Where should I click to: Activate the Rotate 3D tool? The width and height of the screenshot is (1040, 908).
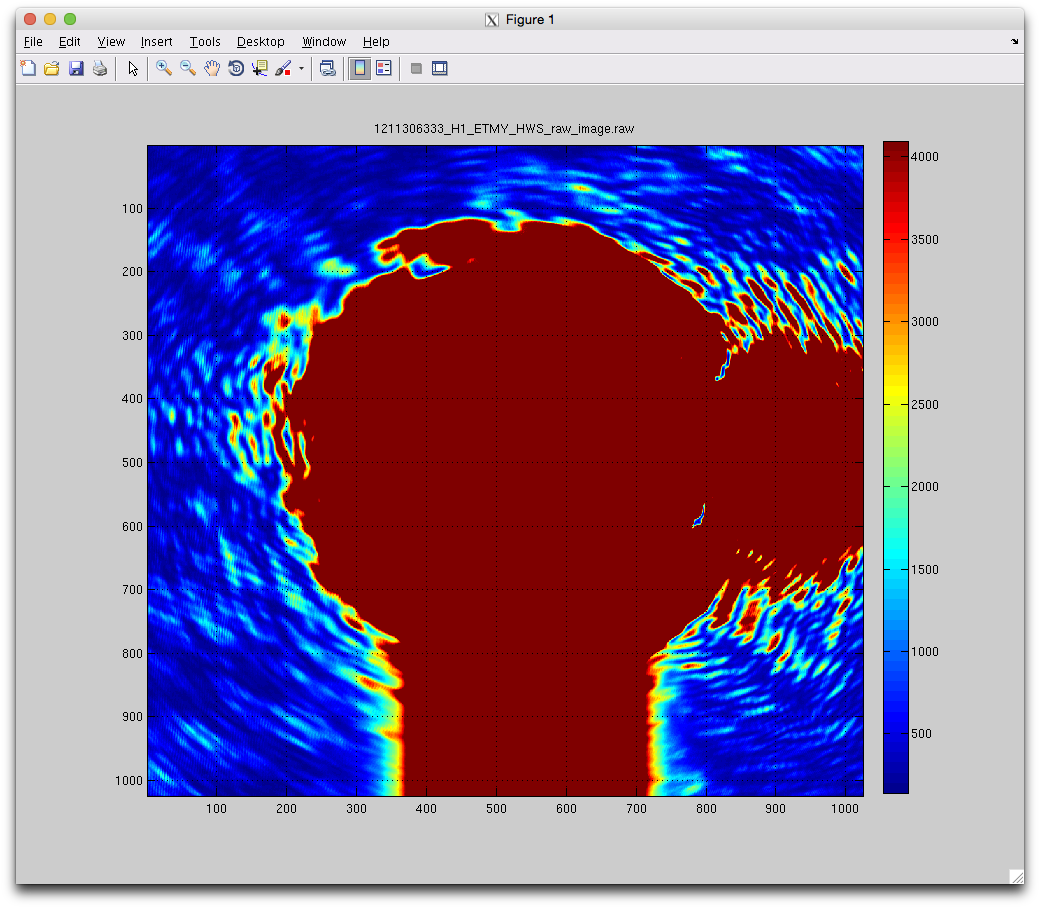236,69
